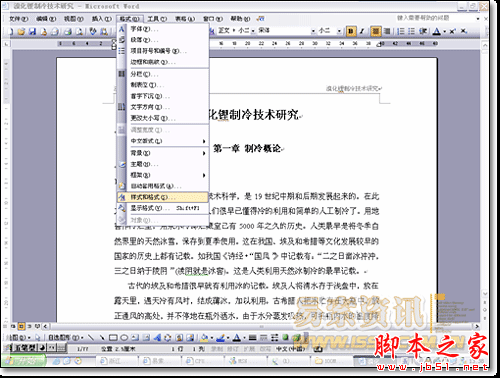Choose 显示格式 Shift+F1 menu entry

163,208
